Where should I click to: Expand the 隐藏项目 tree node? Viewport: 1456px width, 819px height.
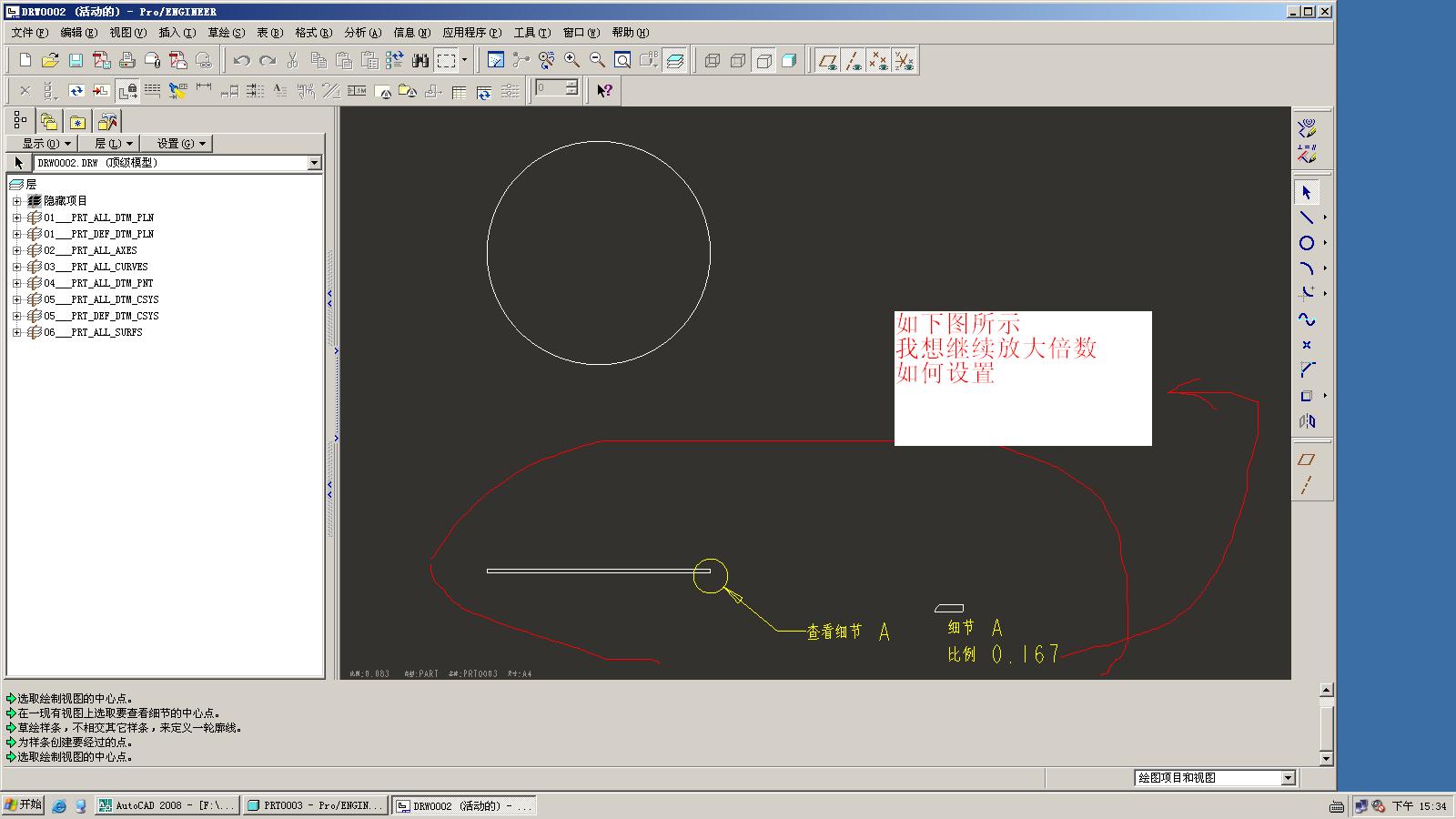point(16,201)
